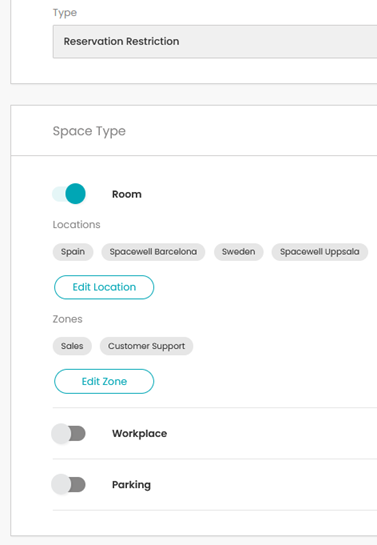The height and width of the screenshot is (545, 377).
Task: Select the Sales zone chip
Action: pyautogui.click(x=72, y=346)
